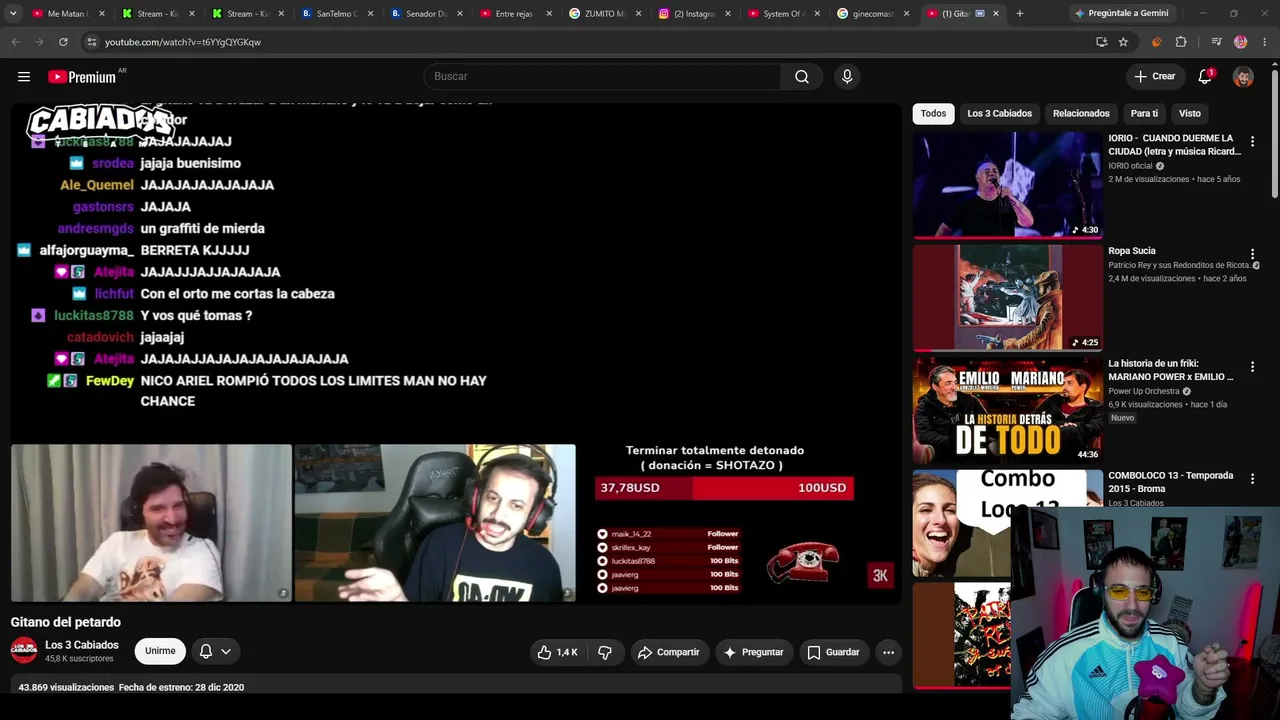Open the COMBOLOCO 13 video title
This screenshot has width=1280, height=720.
pyautogui.click(x=1171, y=482)
